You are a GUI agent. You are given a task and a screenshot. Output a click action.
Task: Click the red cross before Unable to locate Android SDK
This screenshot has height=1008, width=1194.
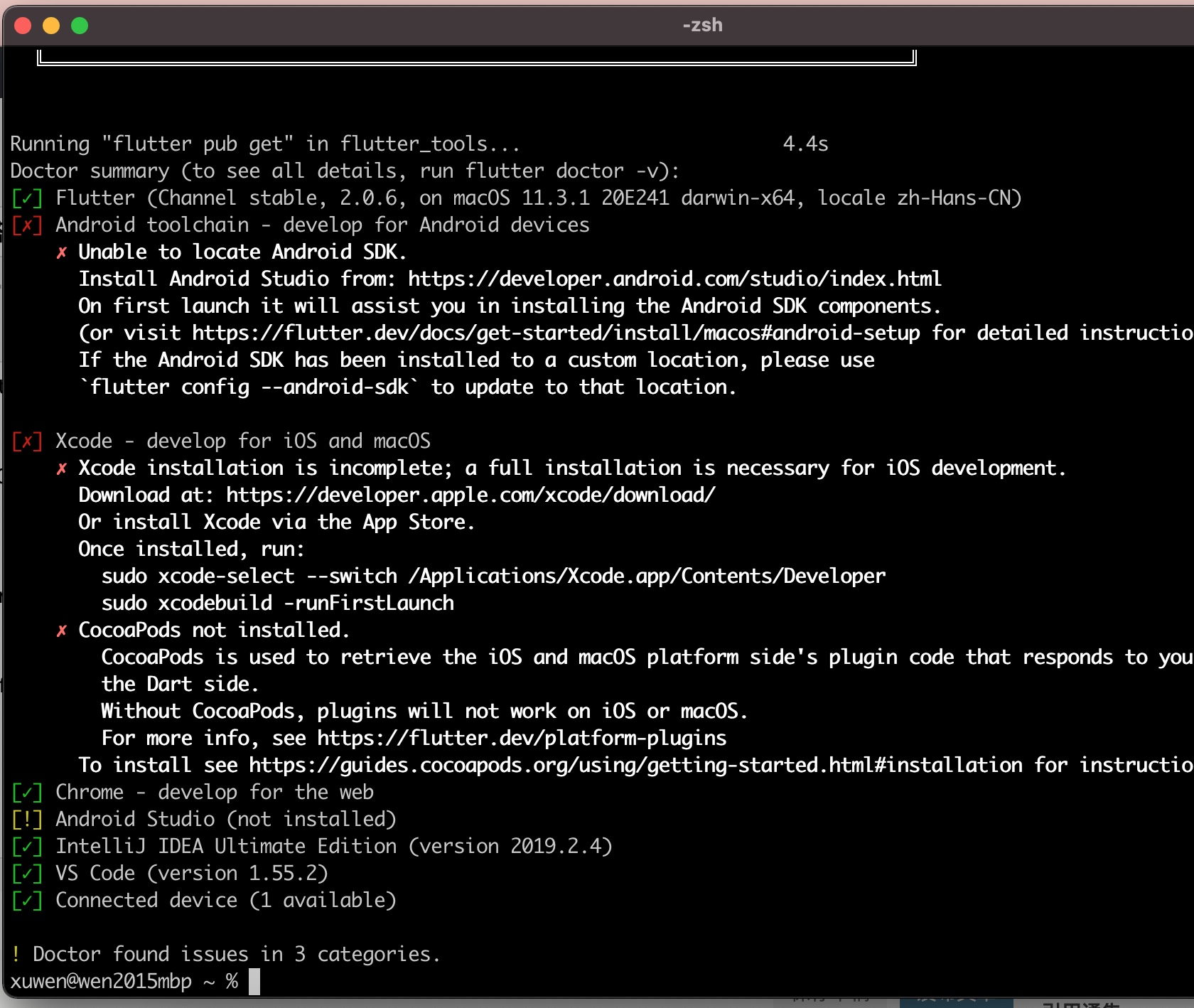point(62,252)
